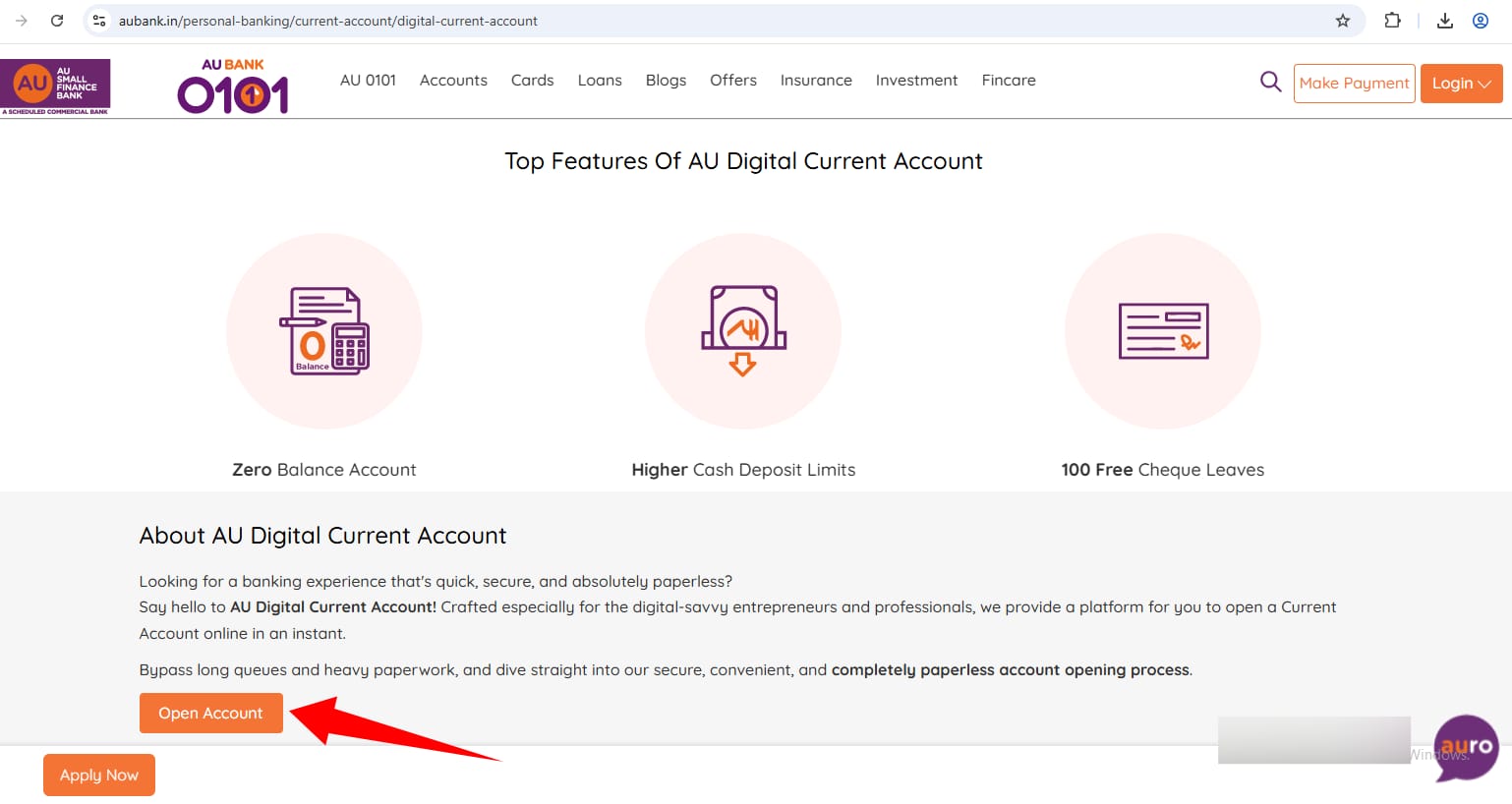Open the Accounts menu
The height and width of the screenshot is (804, 1512).
click(453, 81)
